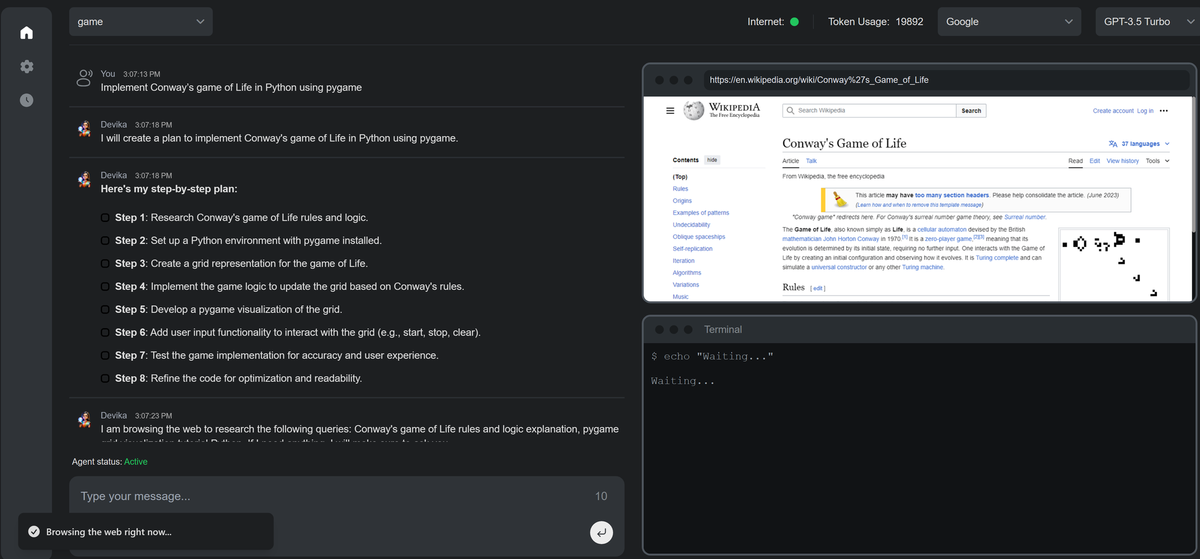Check the Step 6 user input checkbox

(105, 333)
